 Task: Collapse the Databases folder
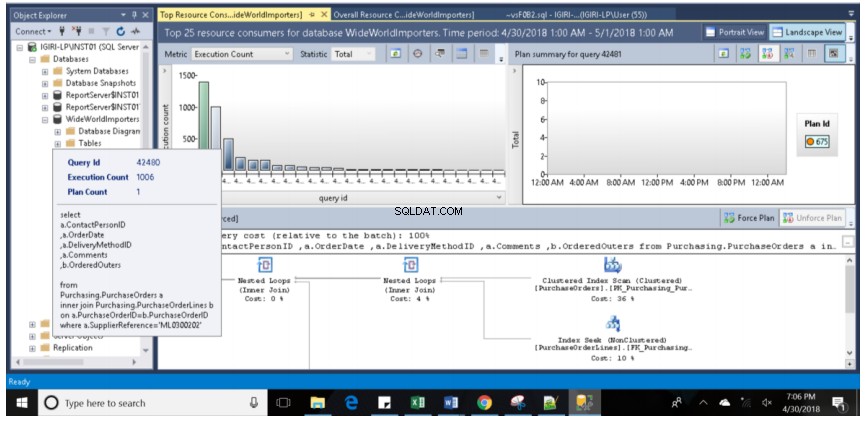[x=32, y=59]
